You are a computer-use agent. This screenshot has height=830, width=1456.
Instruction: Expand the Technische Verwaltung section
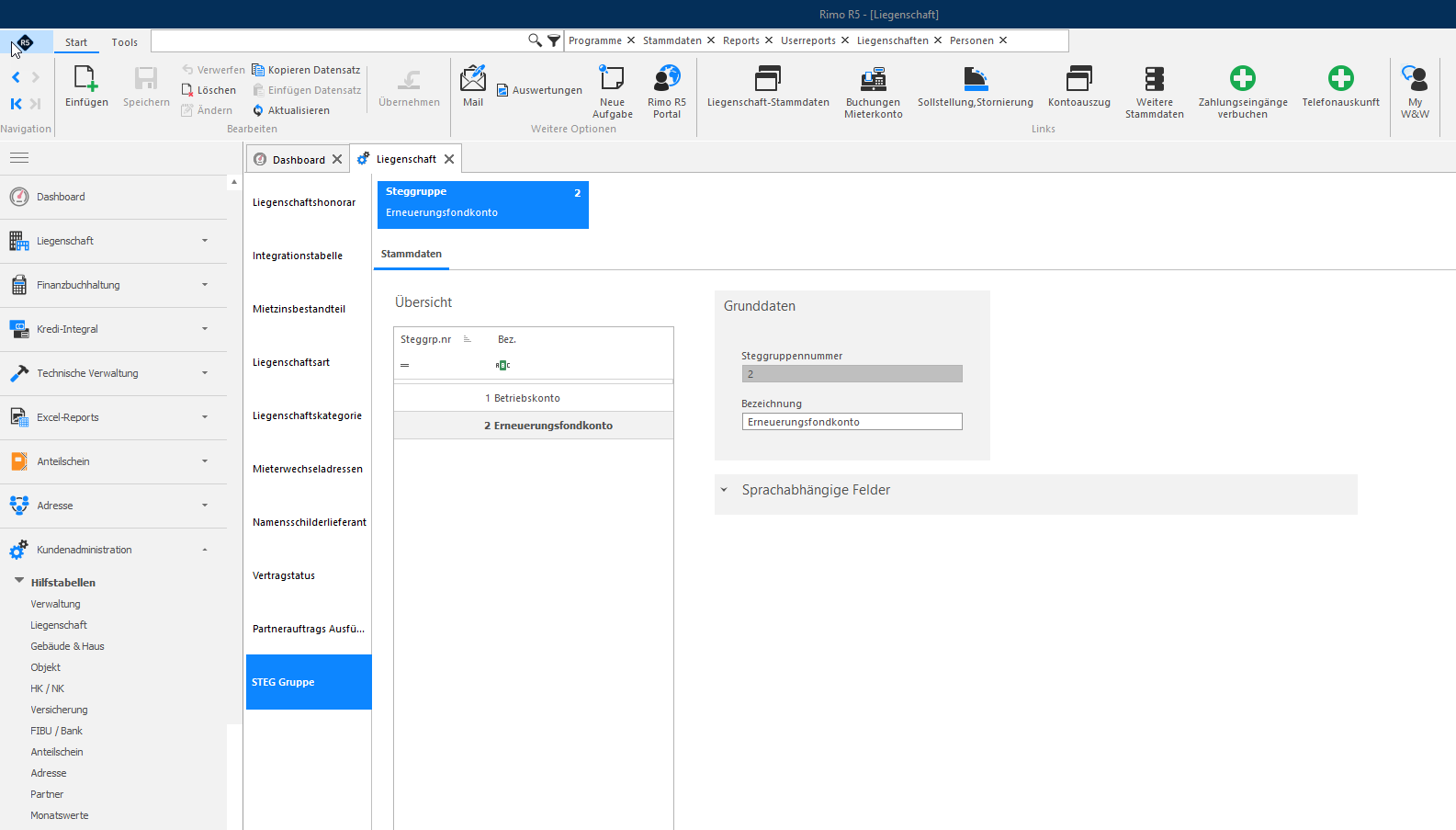(x=113, y=373)
